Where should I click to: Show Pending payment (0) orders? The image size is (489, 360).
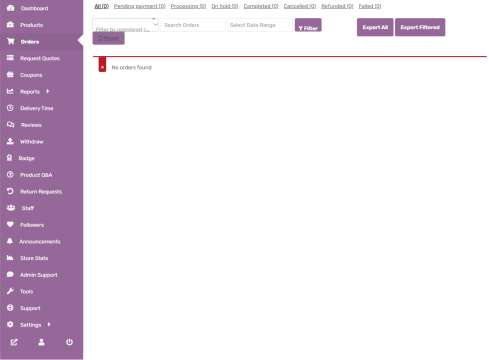140,6
